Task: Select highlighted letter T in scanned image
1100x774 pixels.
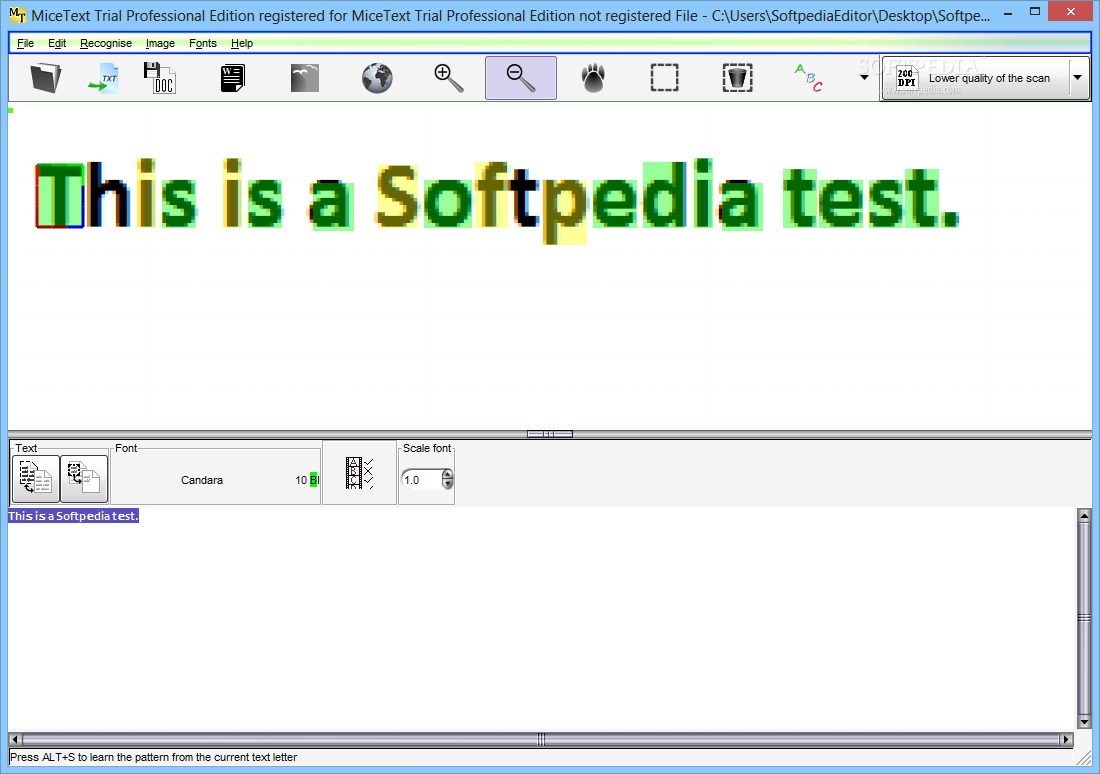Action: pyautogui.click(x=60, y=196)
